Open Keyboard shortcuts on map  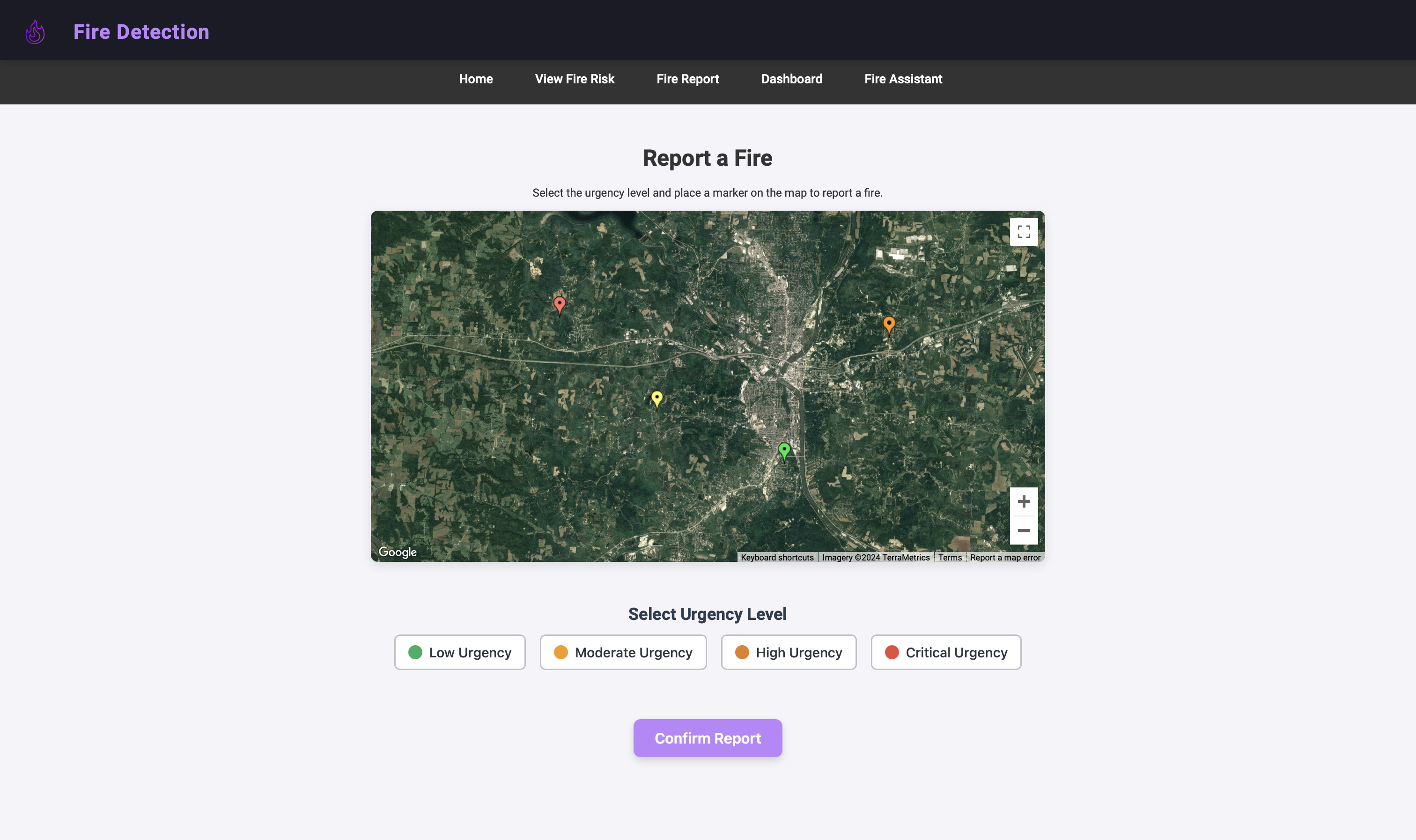click(776, 558)
